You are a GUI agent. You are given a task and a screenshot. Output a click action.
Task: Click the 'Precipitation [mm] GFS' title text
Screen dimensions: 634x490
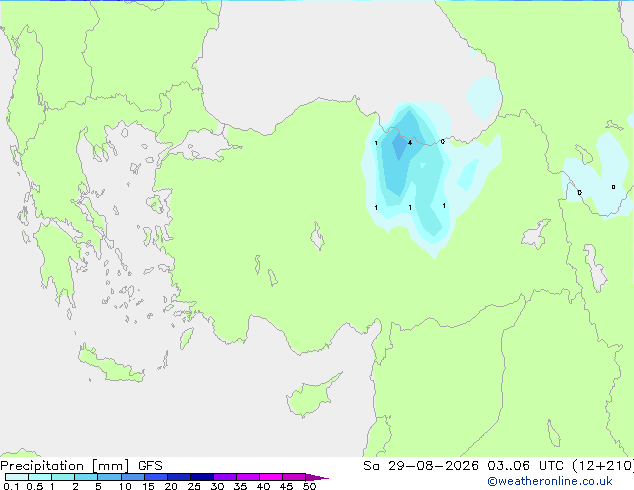click(81, 466)
